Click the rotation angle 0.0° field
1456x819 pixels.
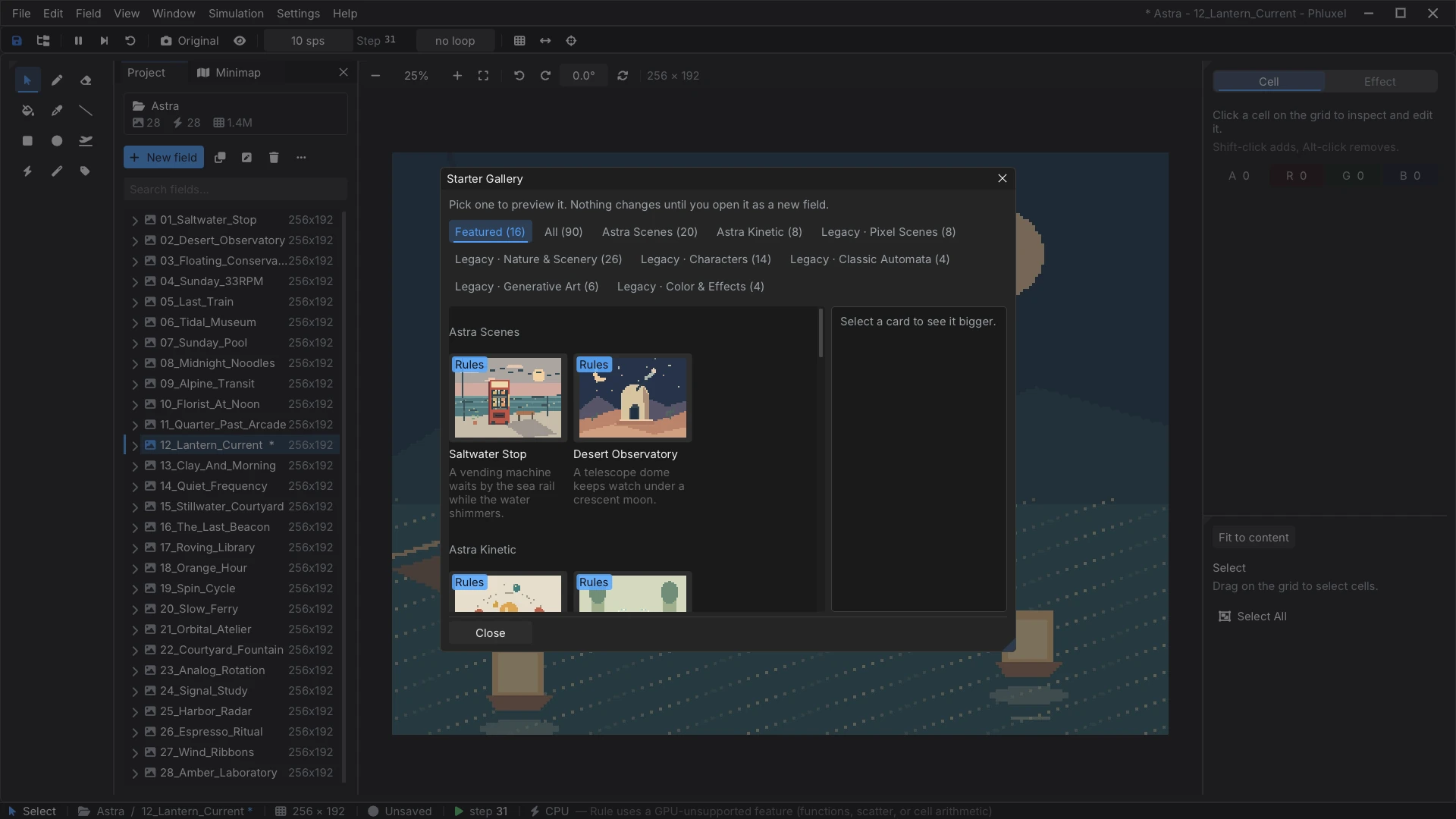click(584, 76)
